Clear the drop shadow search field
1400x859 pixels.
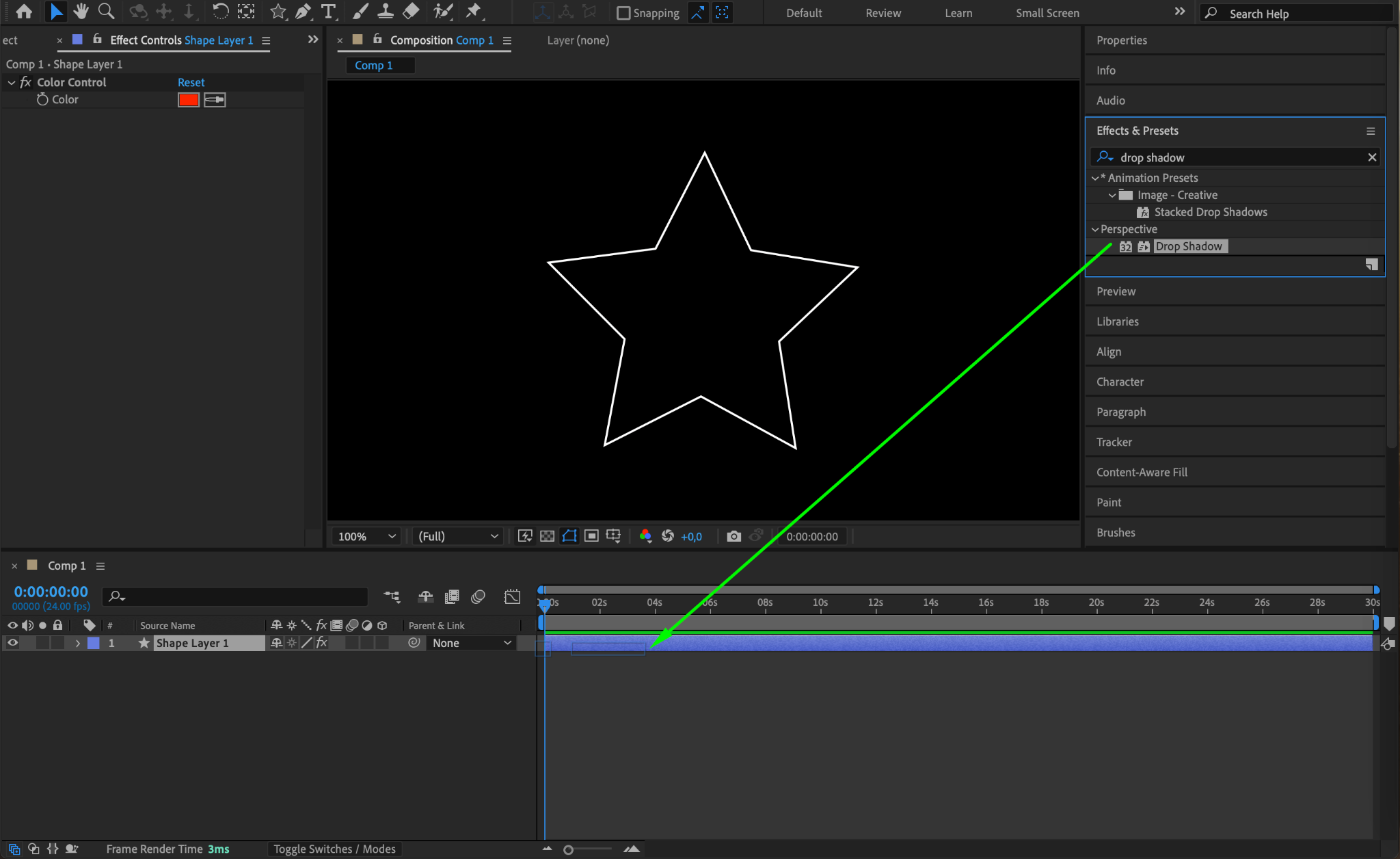coord(1371,157)
